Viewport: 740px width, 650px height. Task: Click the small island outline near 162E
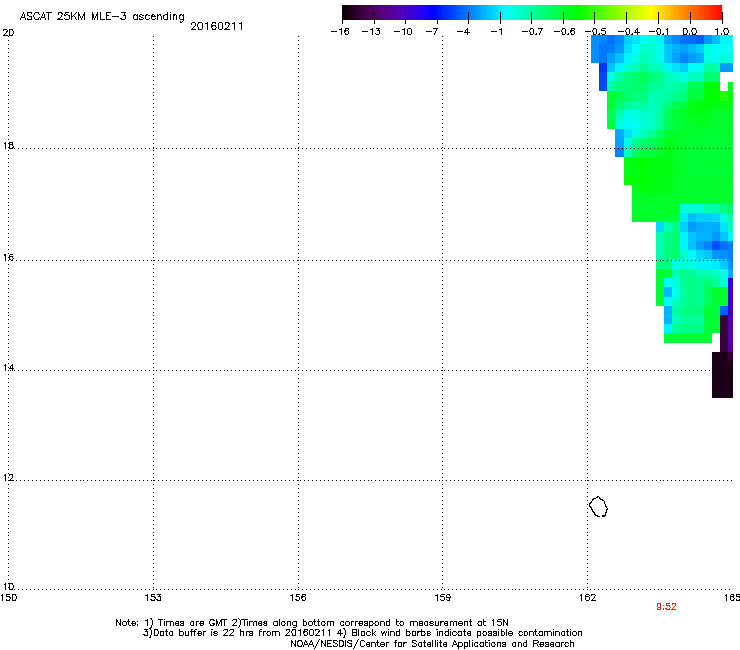click(x=598, y=506)
